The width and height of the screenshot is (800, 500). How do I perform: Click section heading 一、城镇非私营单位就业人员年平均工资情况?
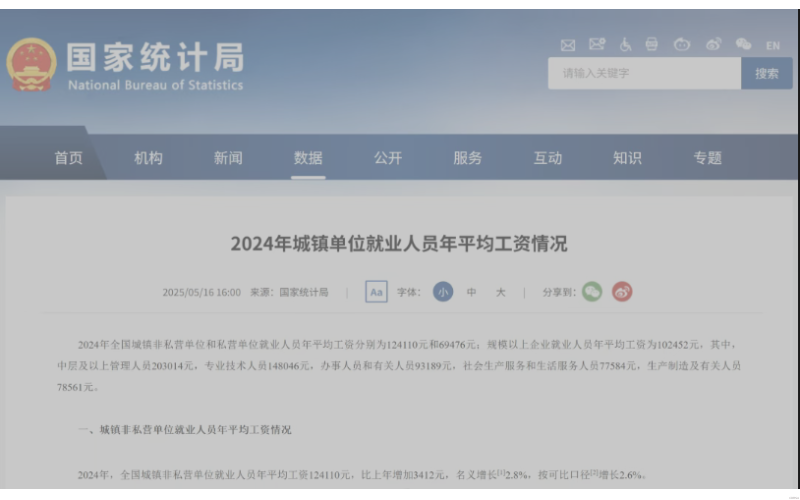pos(185,430)
